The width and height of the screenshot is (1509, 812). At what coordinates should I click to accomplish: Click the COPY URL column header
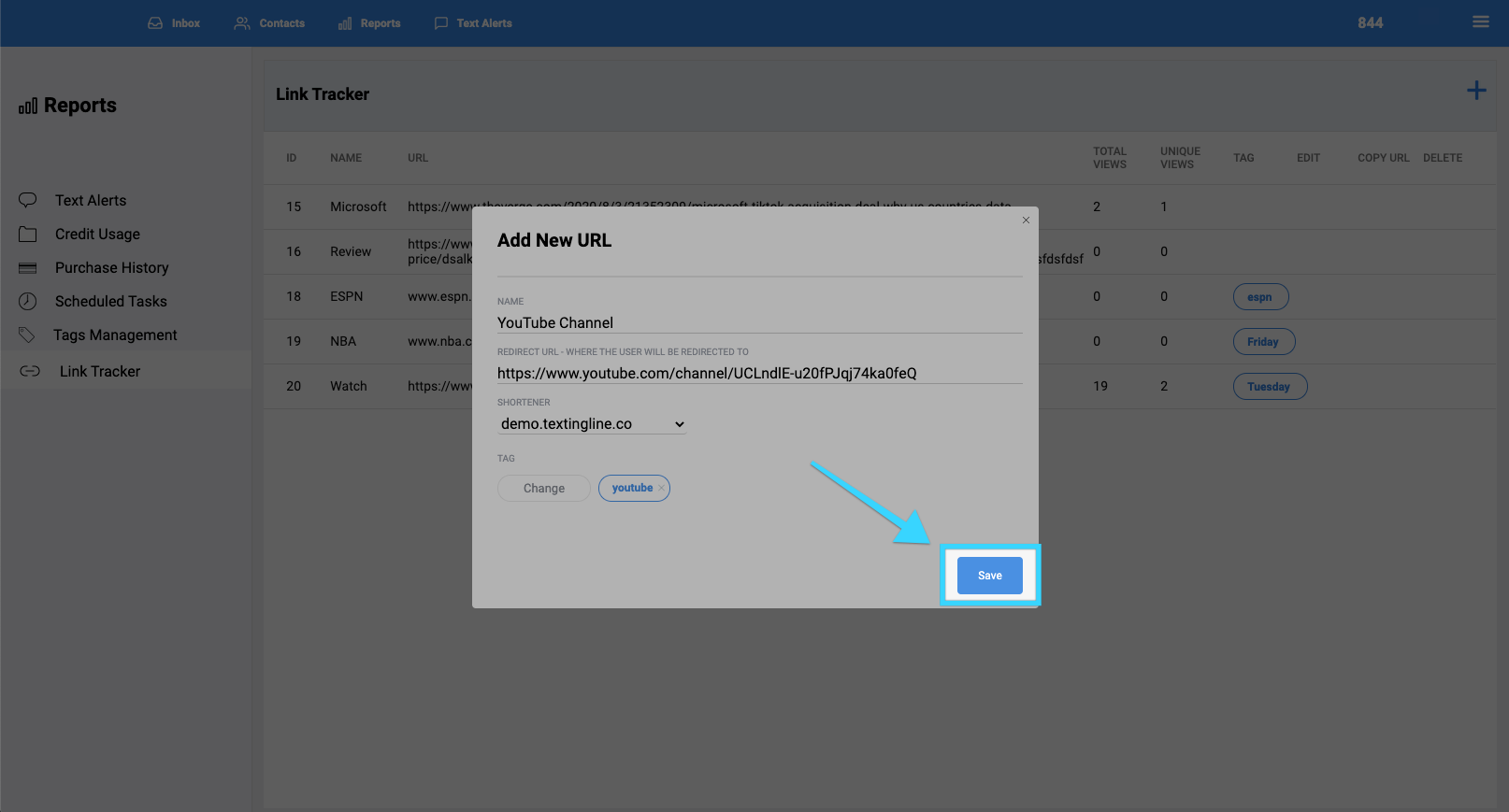[1384, 158]
